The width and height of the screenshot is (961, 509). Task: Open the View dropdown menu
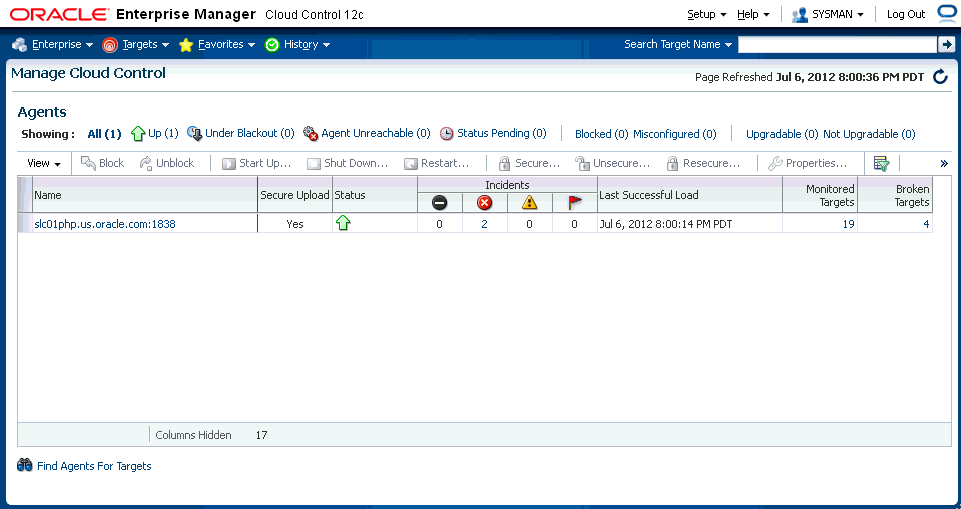tap(44, 164)
